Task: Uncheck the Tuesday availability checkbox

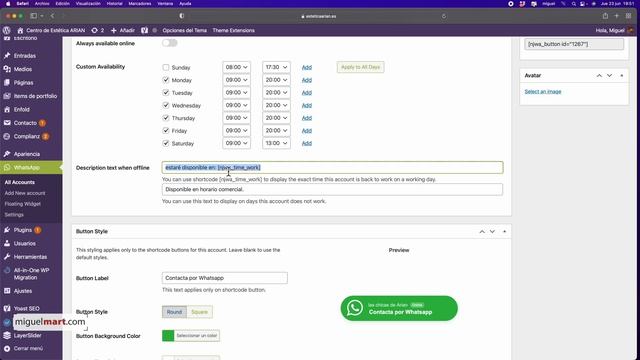Action: coord(166,93)
